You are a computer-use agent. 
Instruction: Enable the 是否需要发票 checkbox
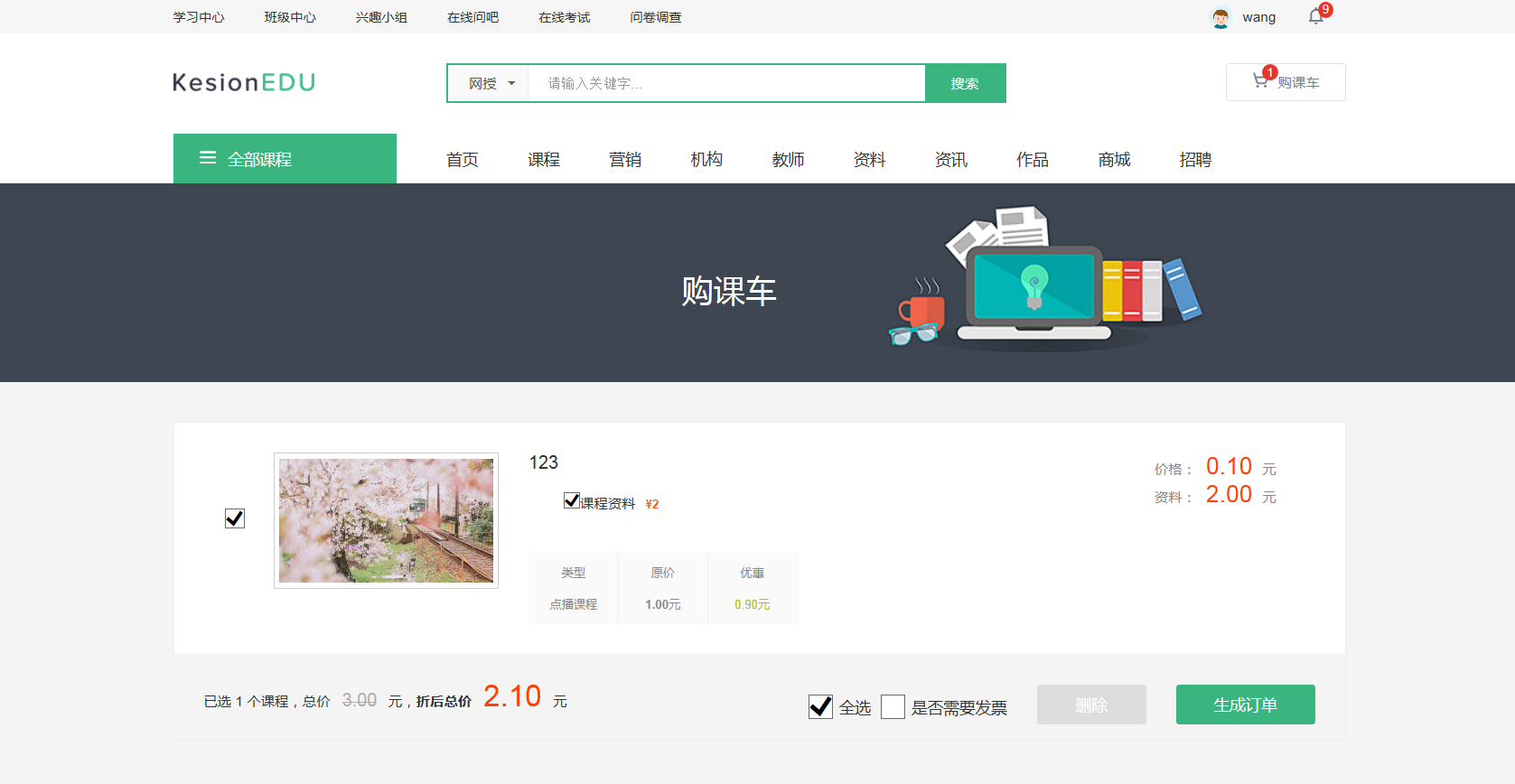893,706
